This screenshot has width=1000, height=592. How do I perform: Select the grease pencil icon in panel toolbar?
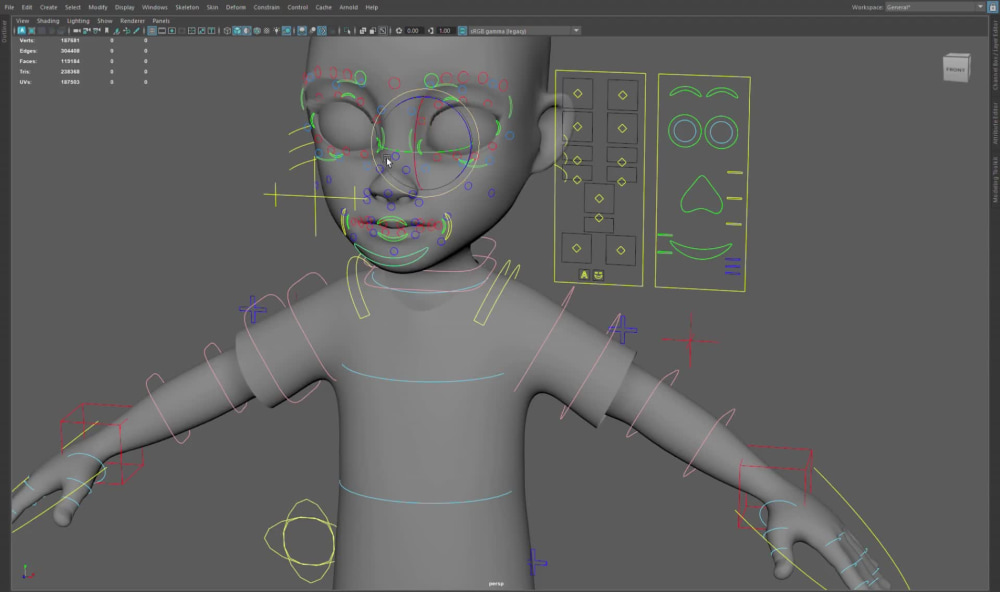point(136,31)
